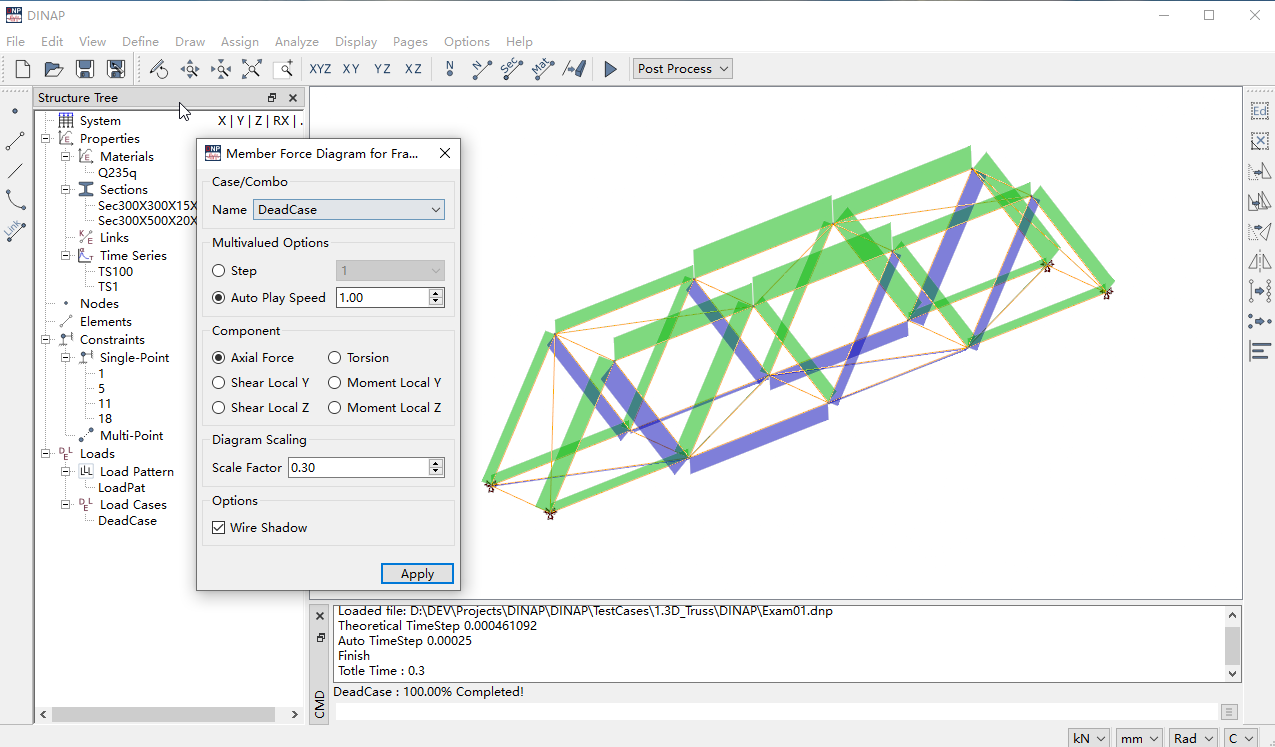Click the mirror elements icon
Viewport: 1275px width, 747px height.
[x=1260, y=261]
